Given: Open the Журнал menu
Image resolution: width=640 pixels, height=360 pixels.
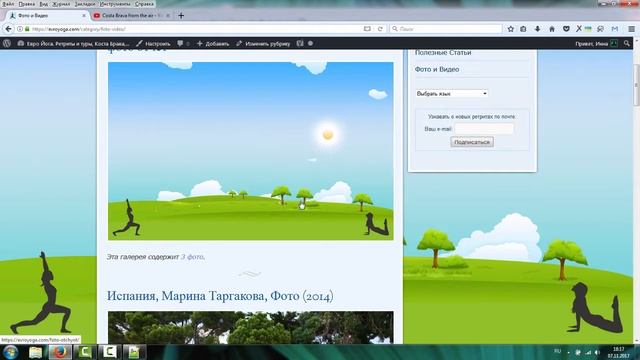Looking at the screenshot, I should point(61,4).
